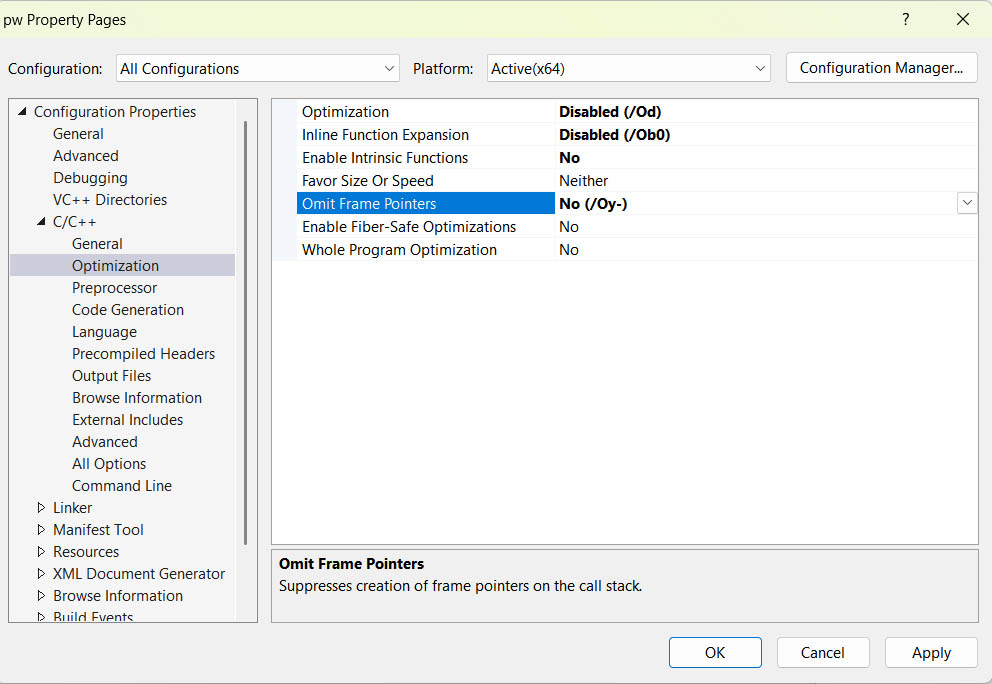Click the Whole Program Optimization row
This screenshot has width=992, height=684.
pos(399,250)
